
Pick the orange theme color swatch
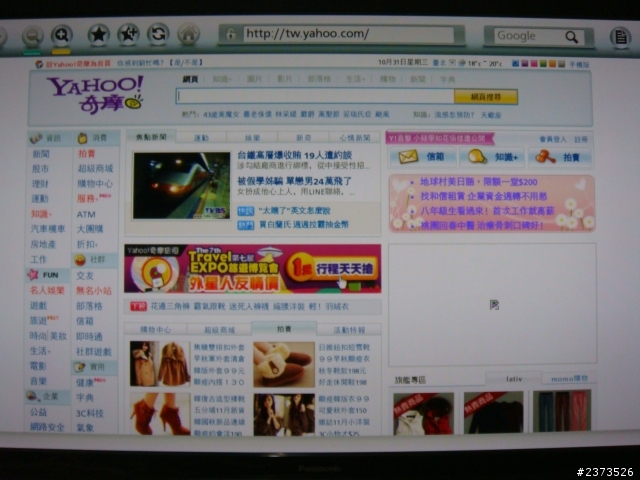[552, 64]
